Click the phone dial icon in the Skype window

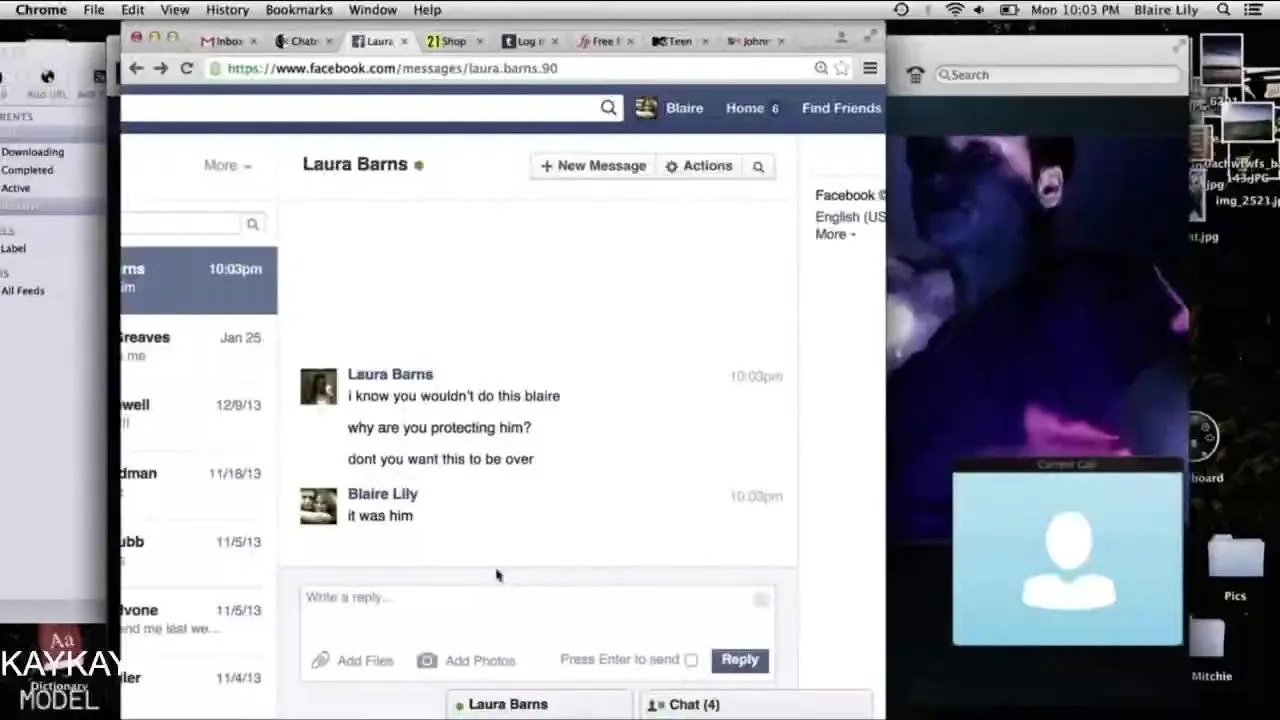915,75
